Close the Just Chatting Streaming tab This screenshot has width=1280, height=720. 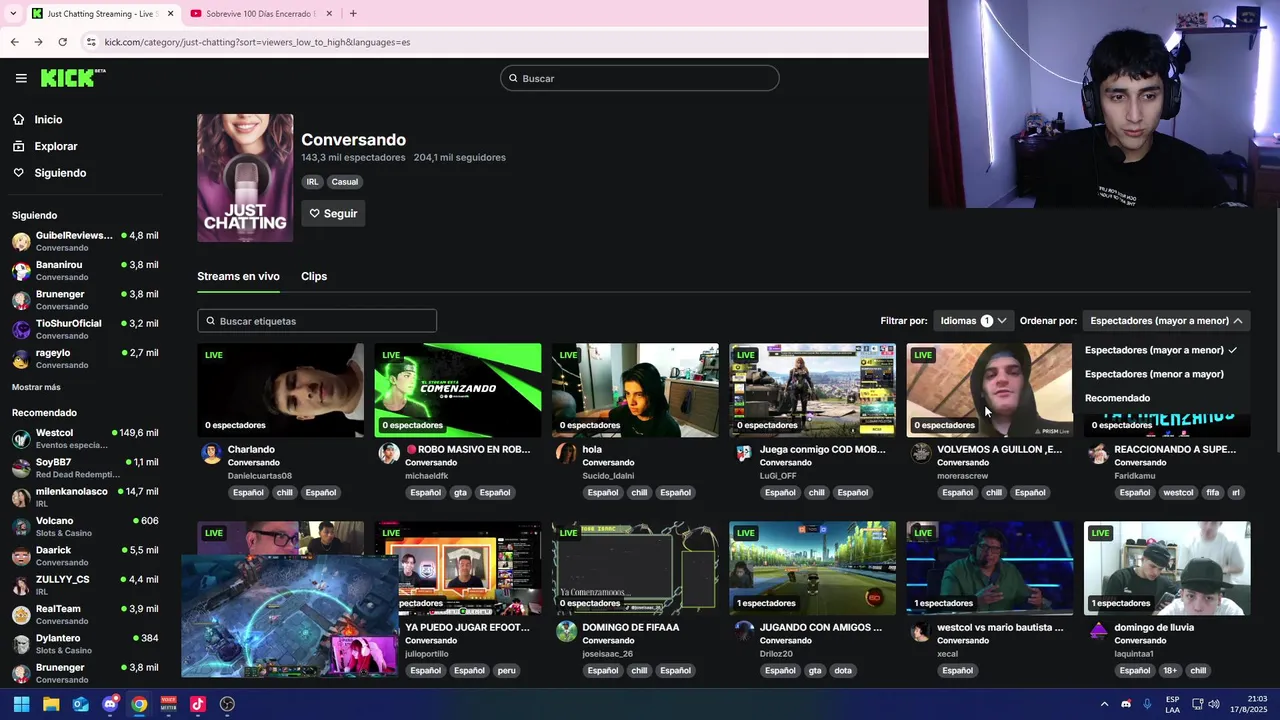coord(170,13)
